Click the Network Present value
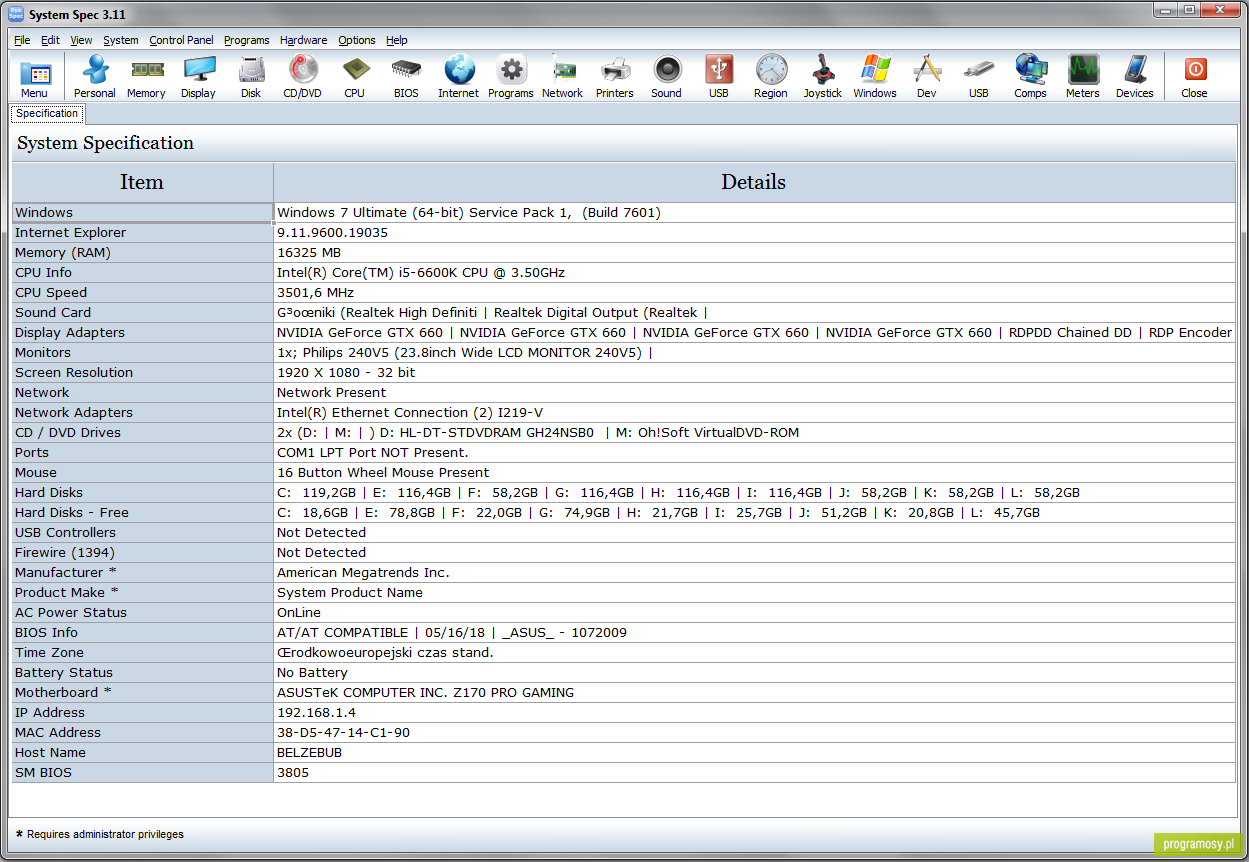Screen dimensions: 1249x862 331,392
